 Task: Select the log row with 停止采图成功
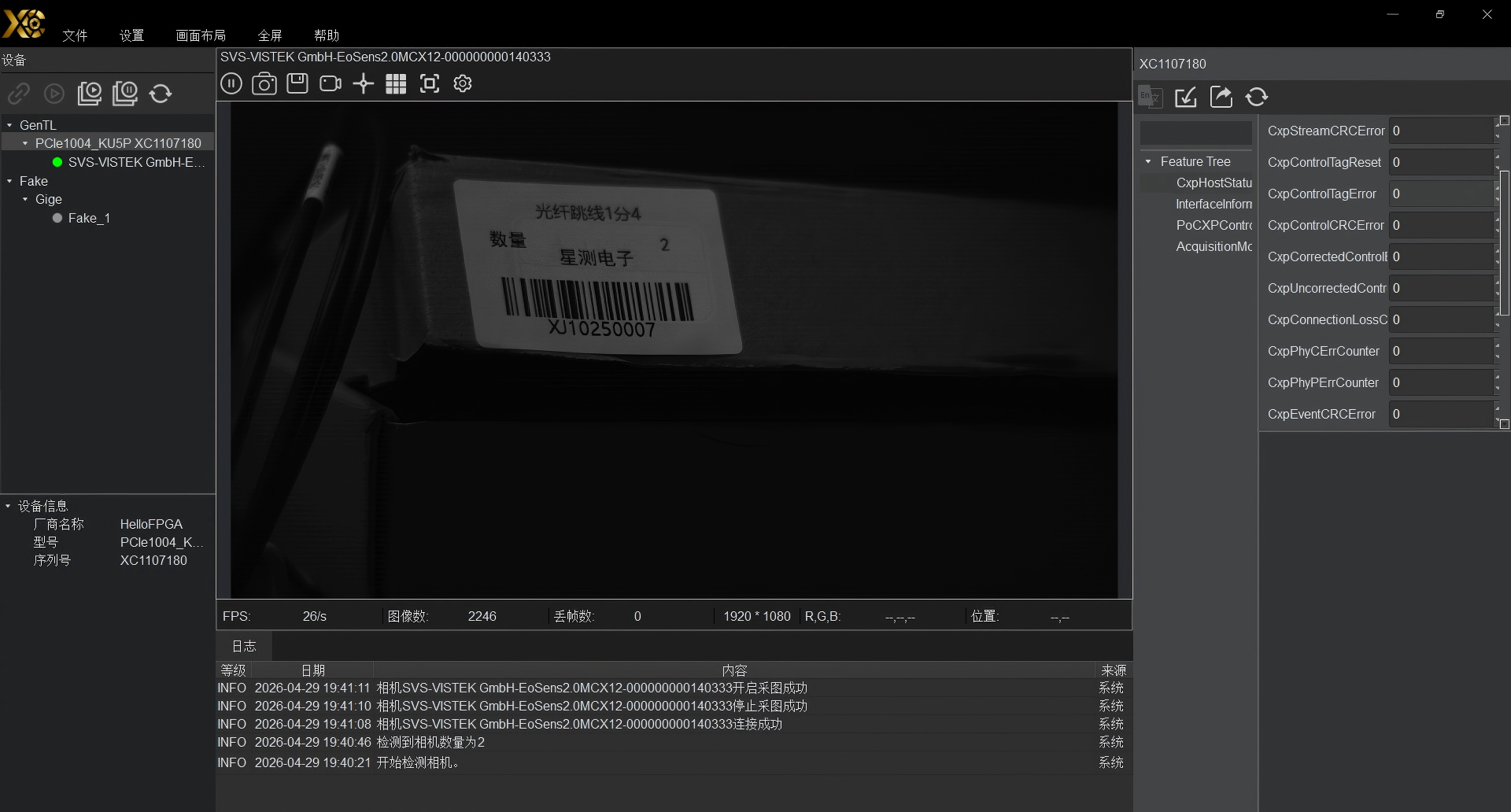[x=674, y=706]
